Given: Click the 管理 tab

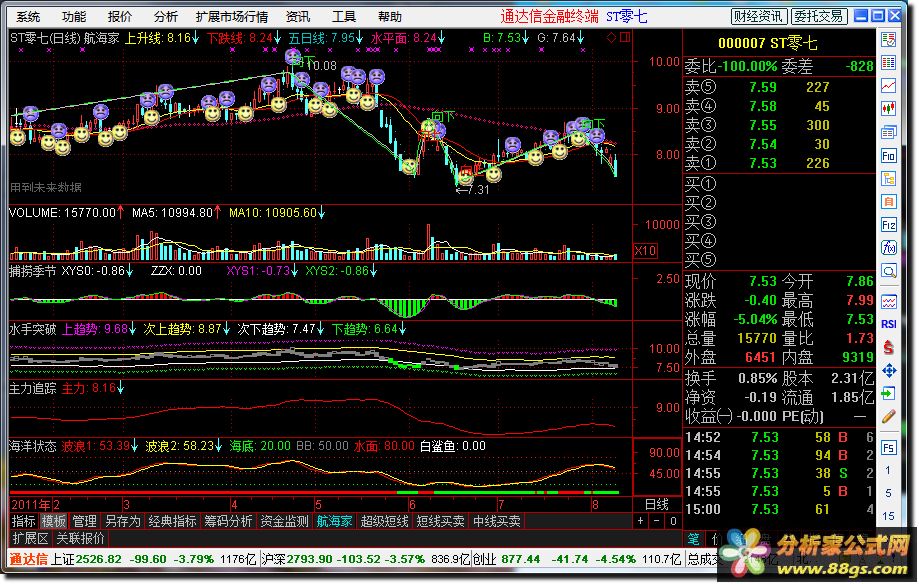Looking at the screenshot, I should (84, 521).
